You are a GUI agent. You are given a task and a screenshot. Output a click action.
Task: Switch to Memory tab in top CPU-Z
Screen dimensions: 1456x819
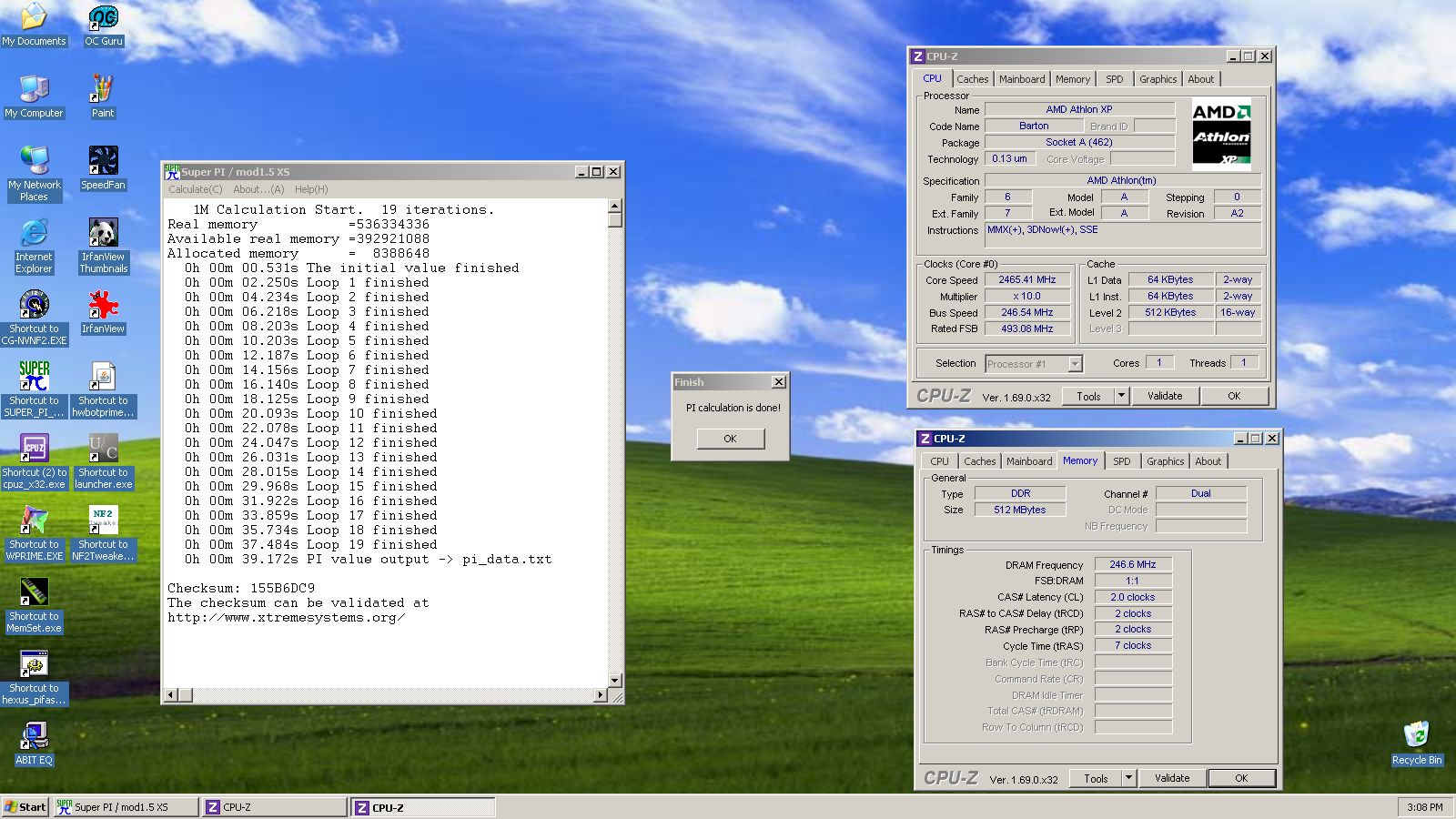click(x=1073, y=79)
